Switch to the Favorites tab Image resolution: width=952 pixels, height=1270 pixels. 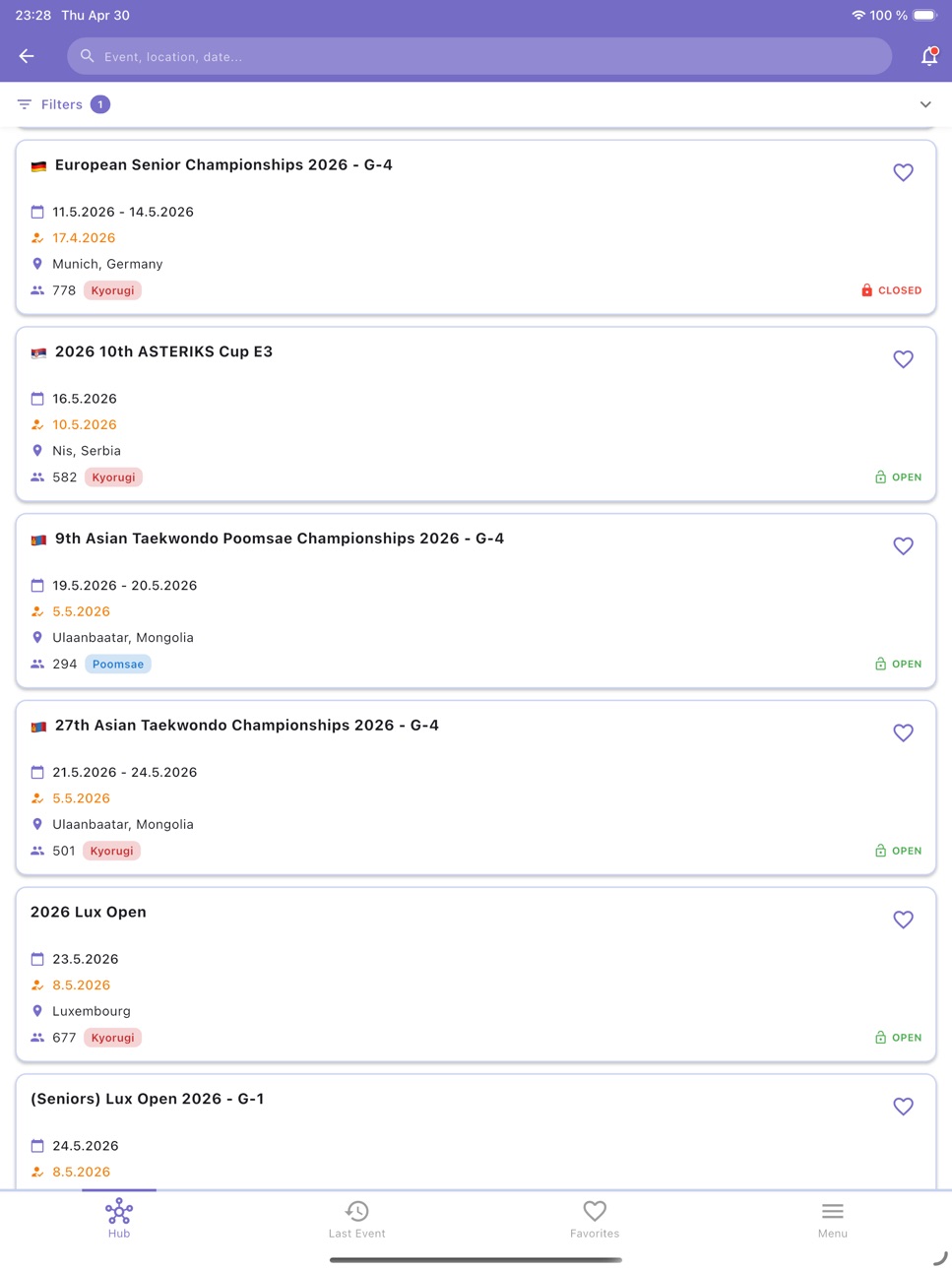click(595, 1219)
